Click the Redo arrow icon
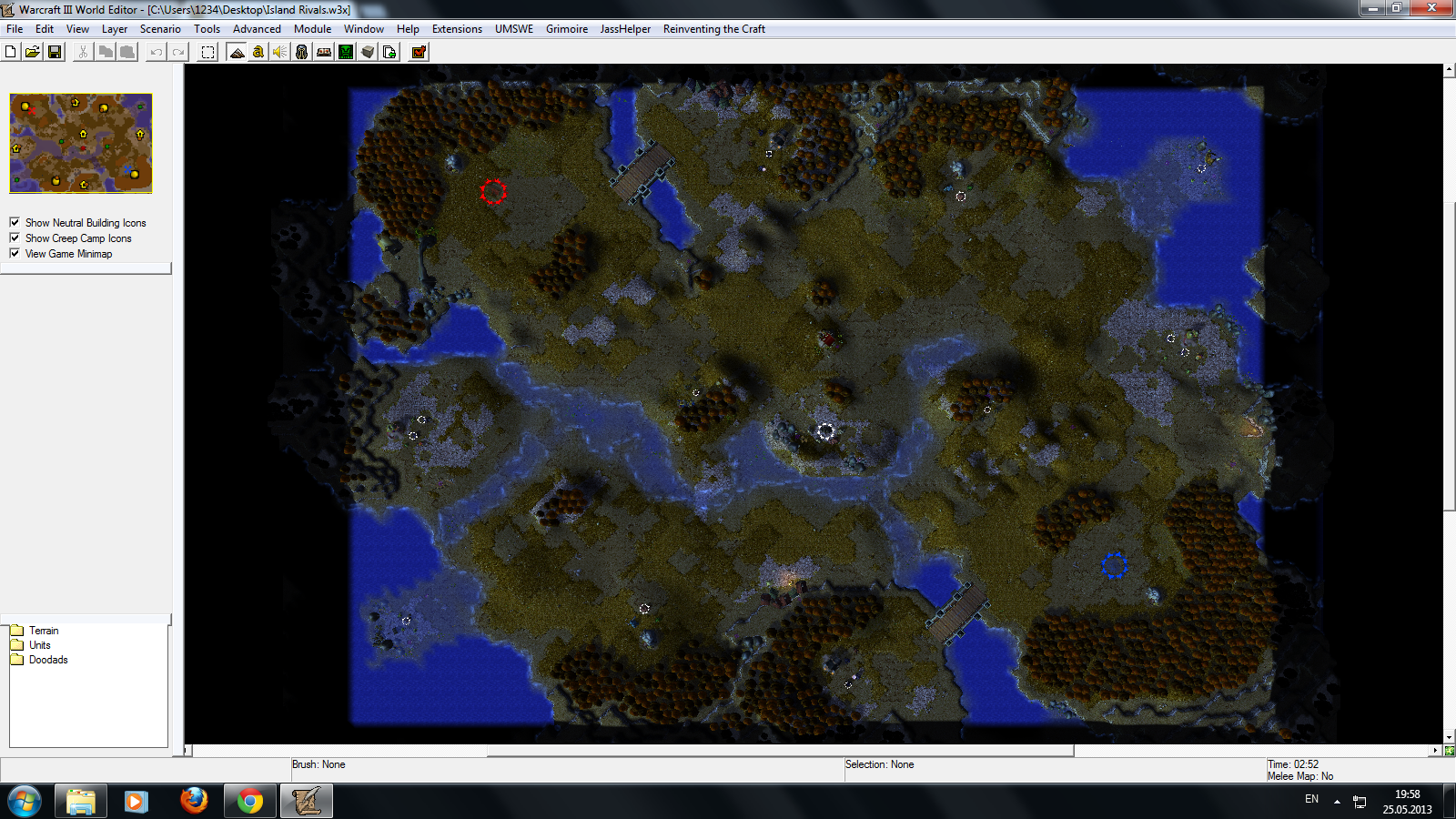1456x819 pixels. pyautogui.click(x=178, y=52)
